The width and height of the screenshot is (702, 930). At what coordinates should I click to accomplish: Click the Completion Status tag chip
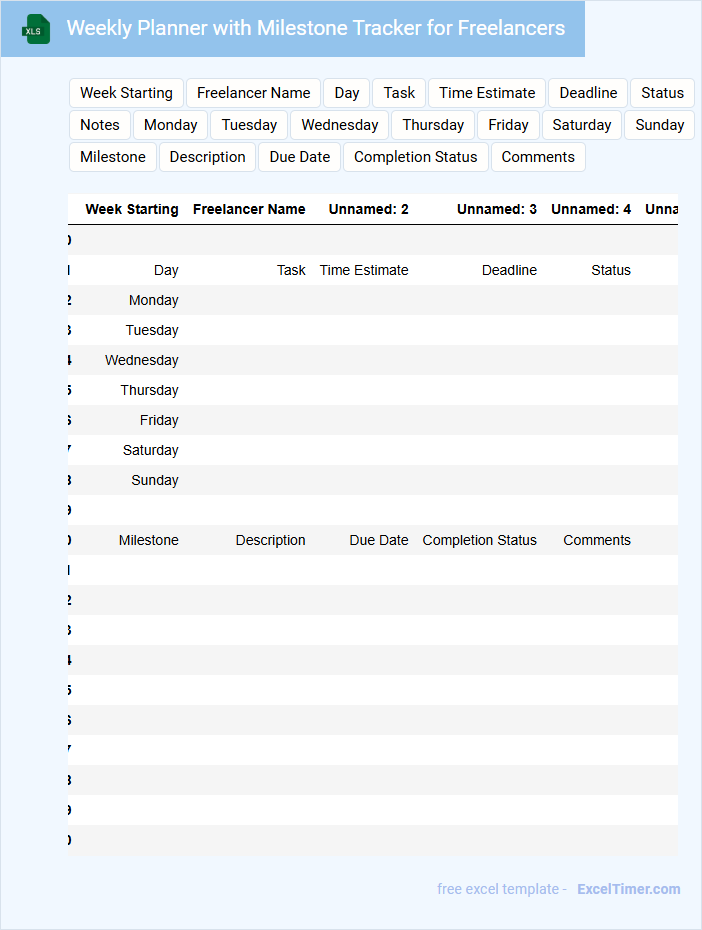click(416, 157)
